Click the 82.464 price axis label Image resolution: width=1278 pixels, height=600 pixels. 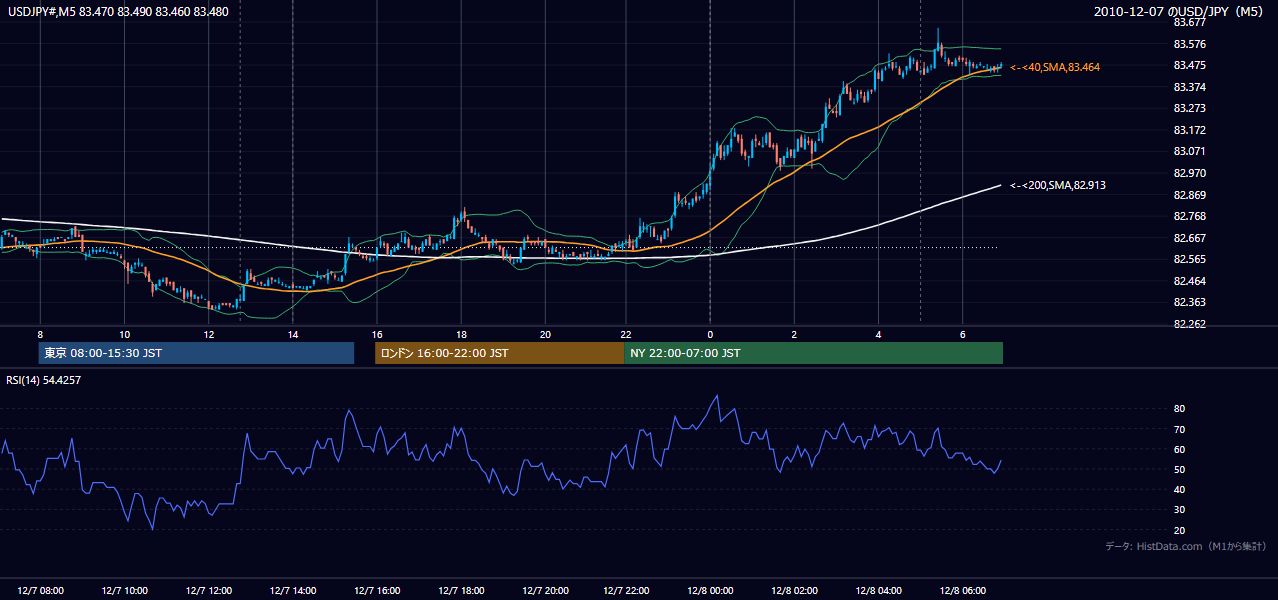(x=1189, y=281)
